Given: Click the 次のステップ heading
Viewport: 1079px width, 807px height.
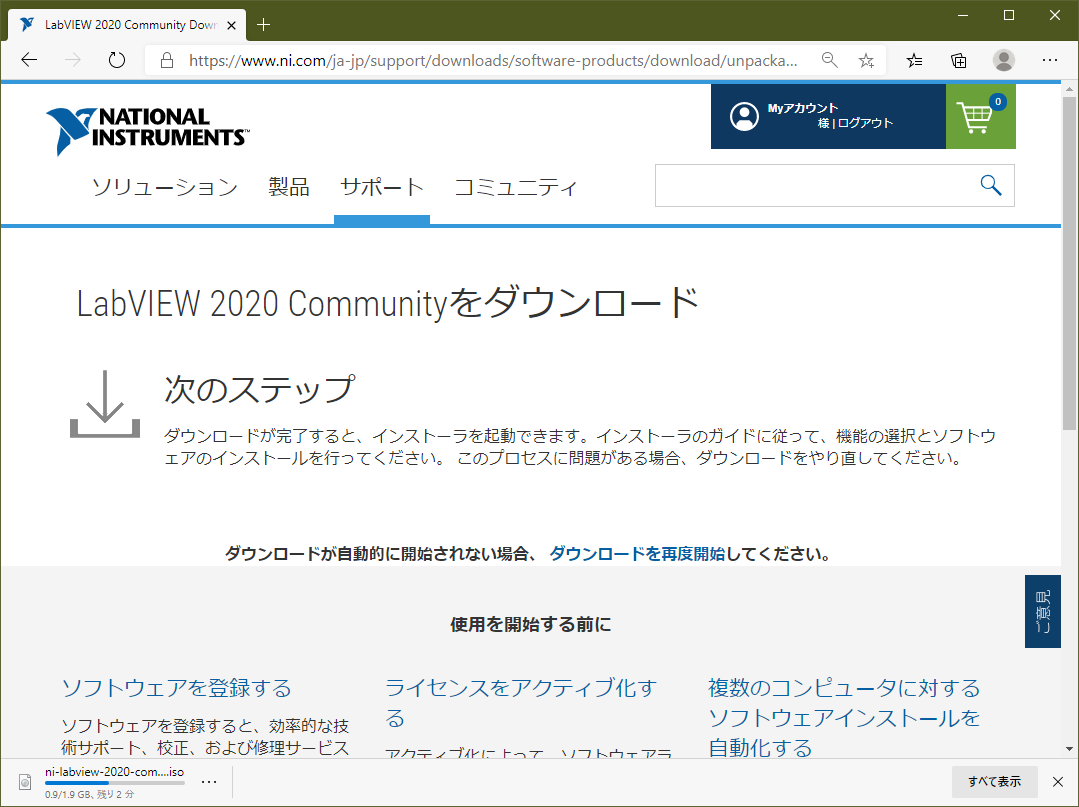Looking at the screenshot, I should point(259,389).
